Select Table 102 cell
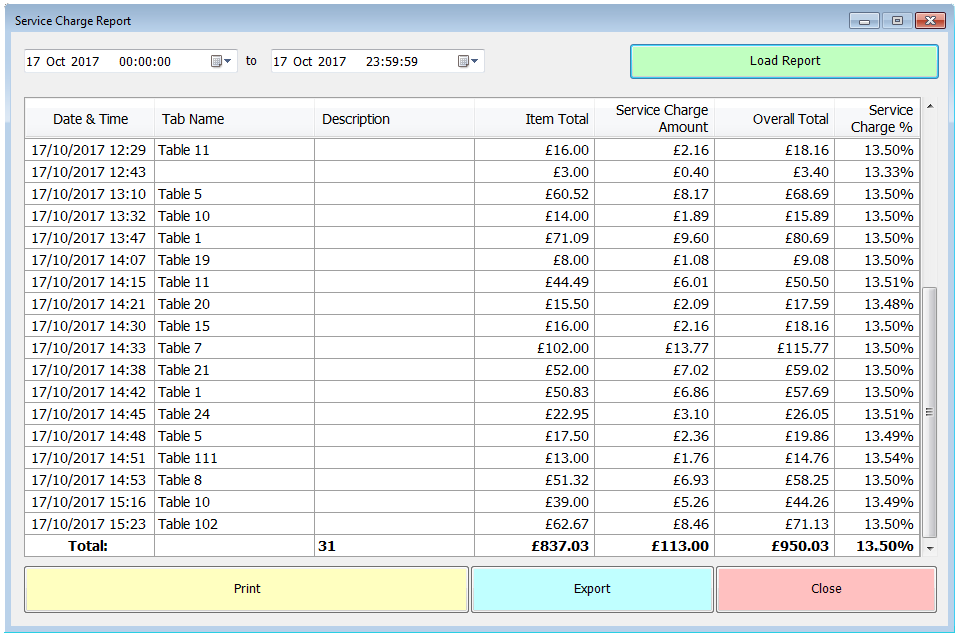959x636 pixels. tap(234, 524)
